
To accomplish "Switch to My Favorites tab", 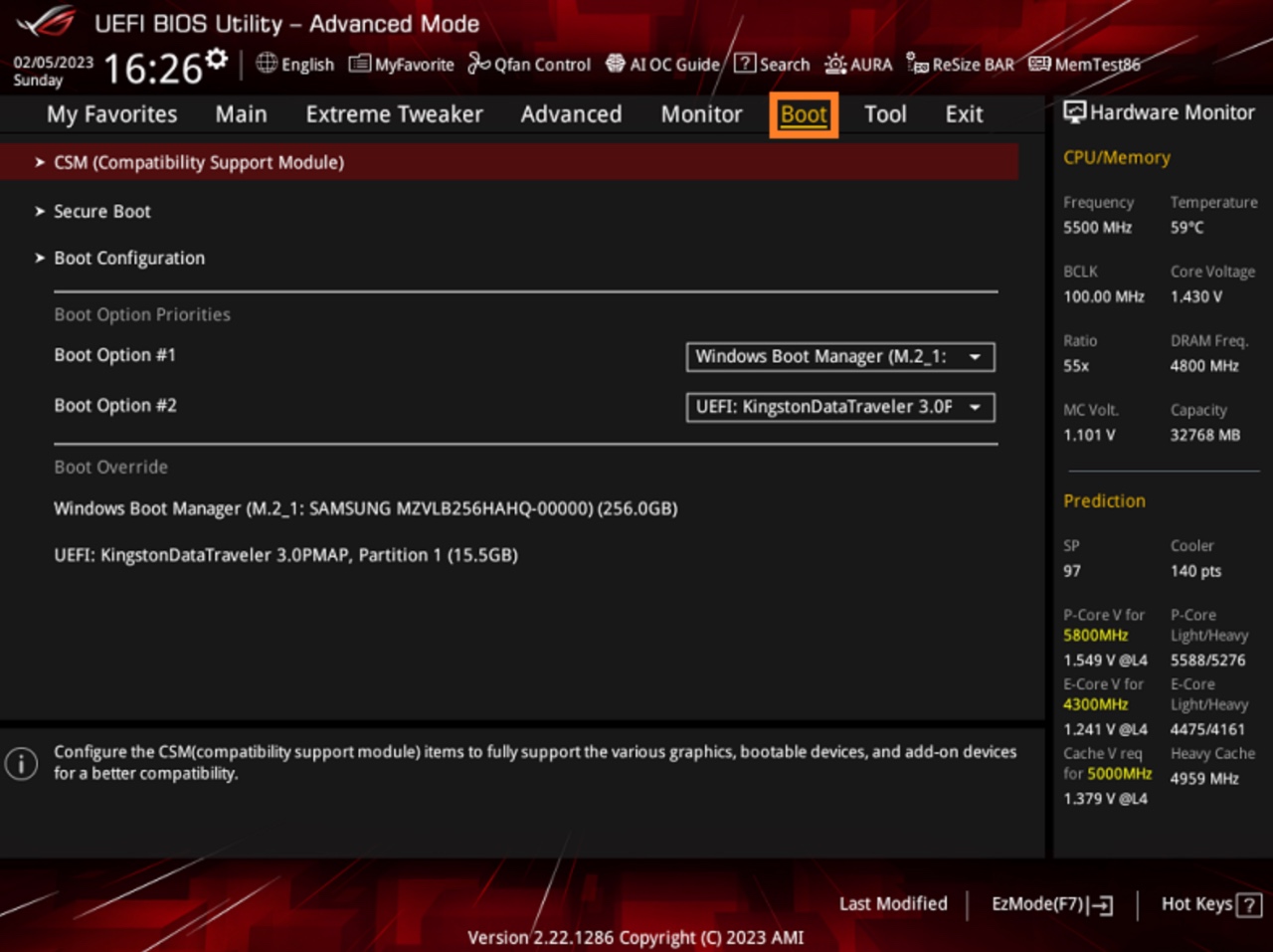I will (x=111, y=114).
